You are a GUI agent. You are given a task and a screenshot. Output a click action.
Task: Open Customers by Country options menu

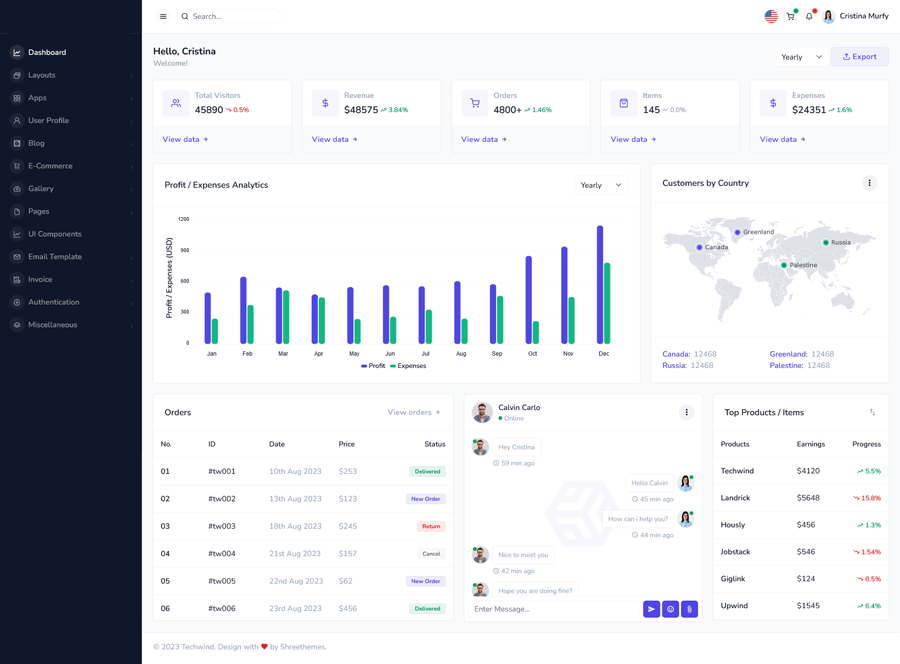(869, 183)
